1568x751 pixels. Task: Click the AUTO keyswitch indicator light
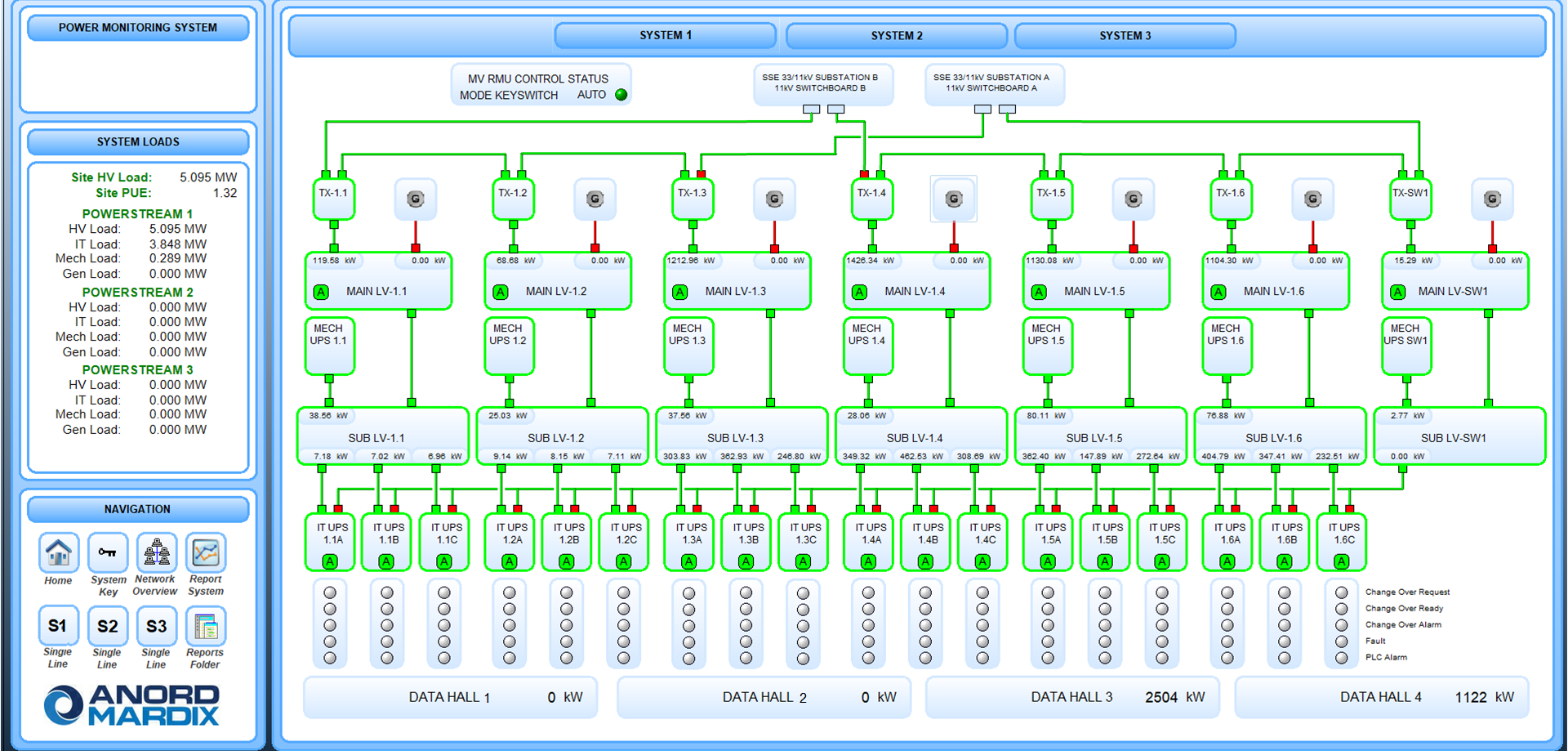coord(621,94)
